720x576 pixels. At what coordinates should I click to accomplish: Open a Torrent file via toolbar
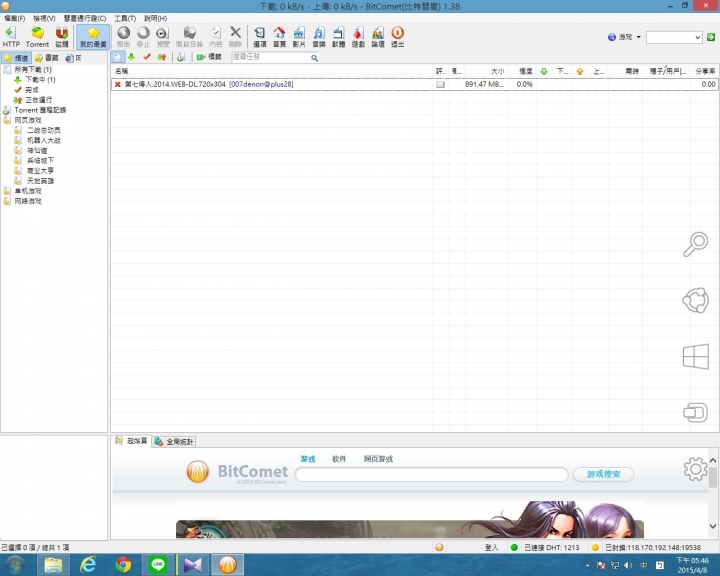pyautogui.click(x=37, y=37)
